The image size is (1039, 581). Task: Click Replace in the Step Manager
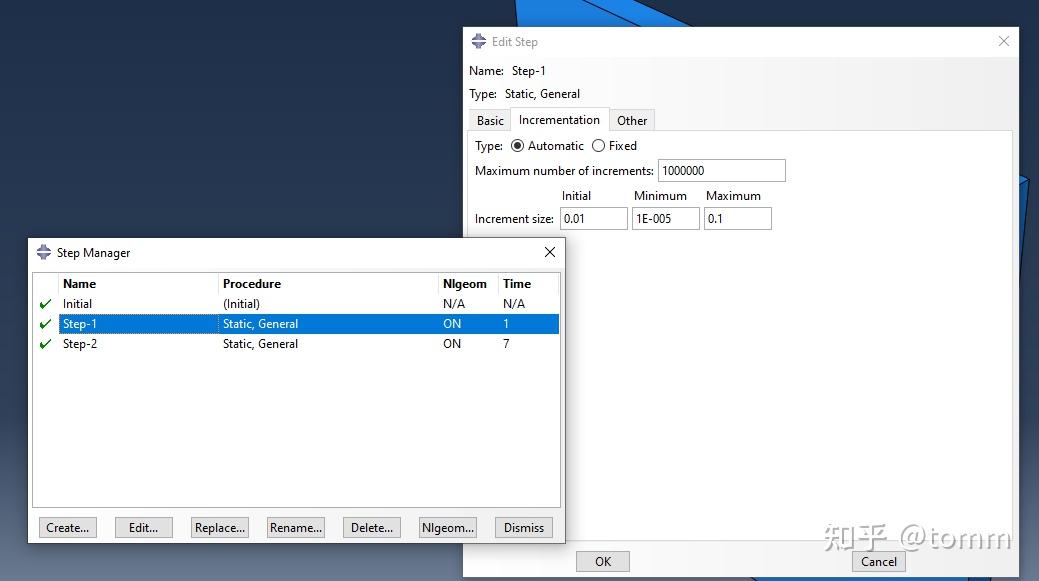tap(219, 527)
